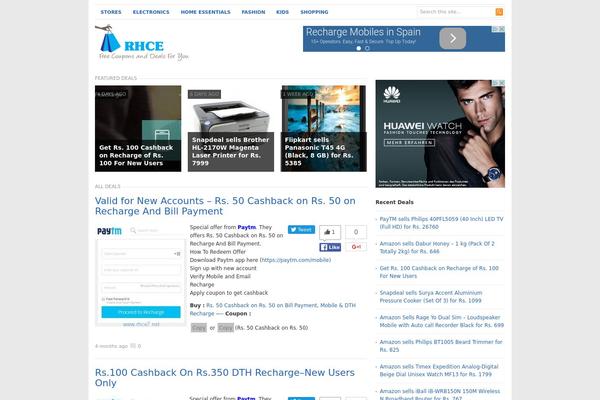
Task: Open the paytm.com/mobile app link
Action: tap(295, 260)
